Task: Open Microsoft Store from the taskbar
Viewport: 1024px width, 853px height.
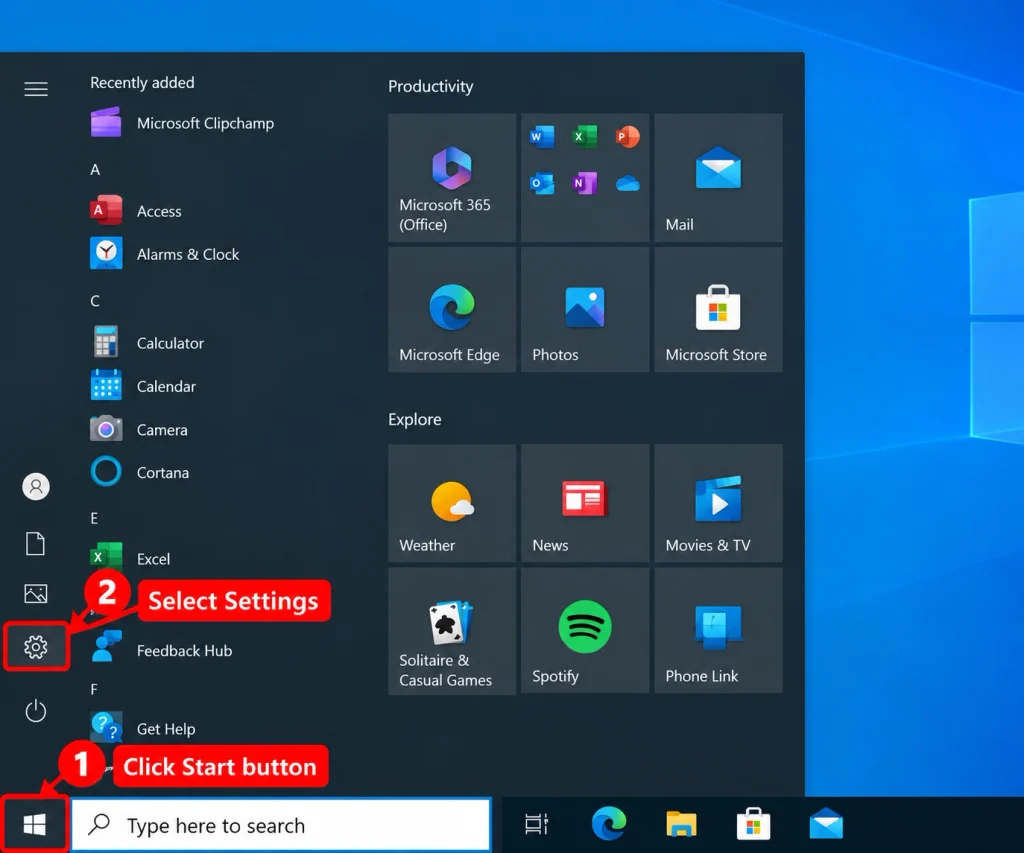Action: coord(754,824)
